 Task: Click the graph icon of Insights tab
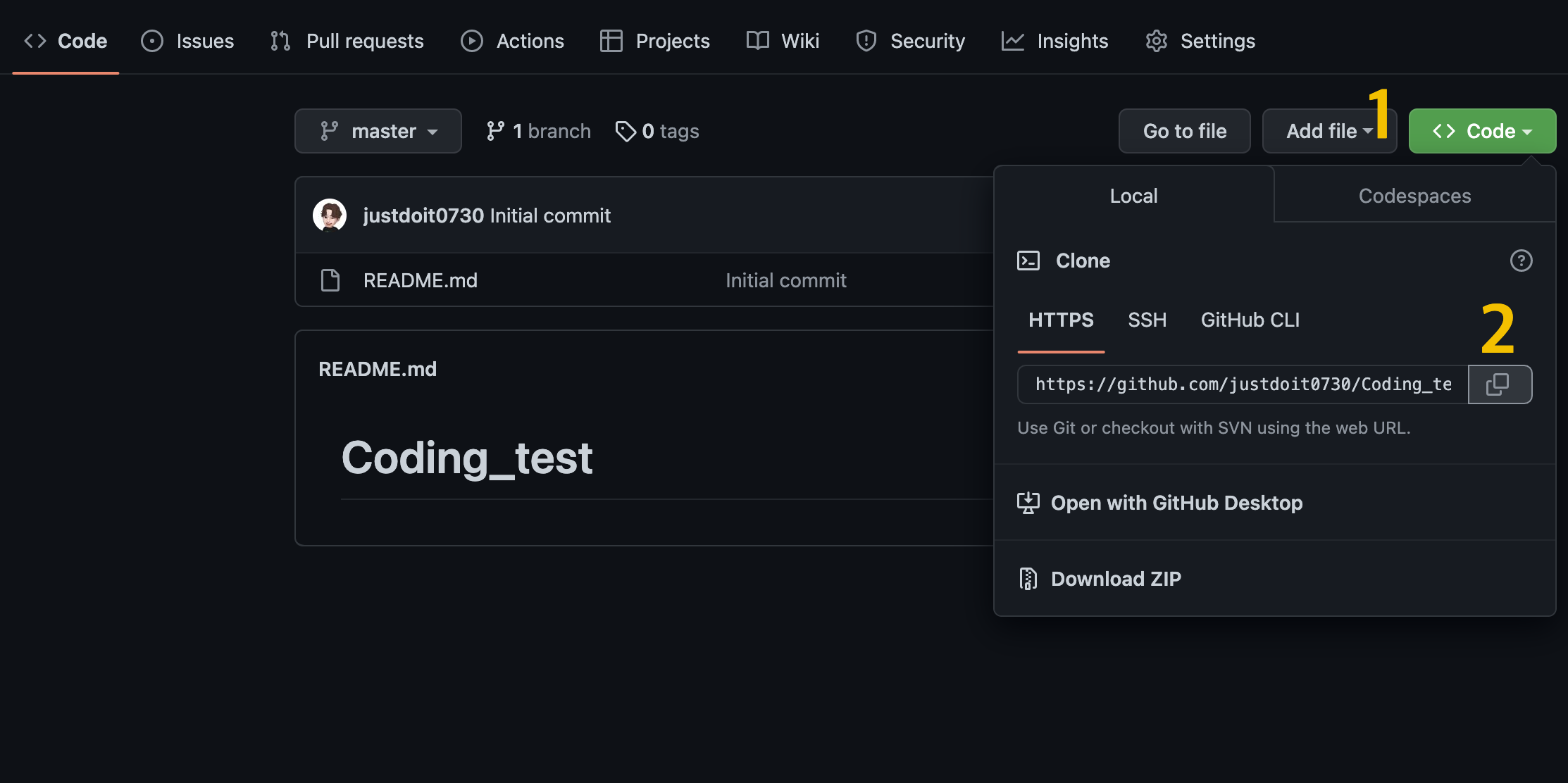pyautogui.click(x=1013, y=41)
